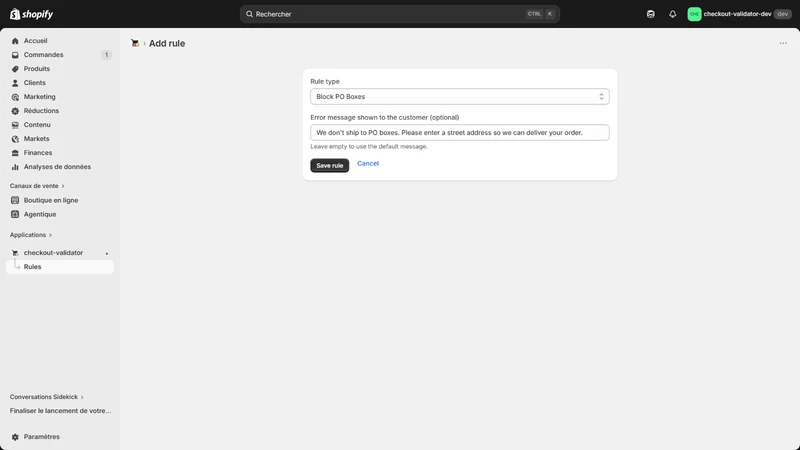Screen dimensions: 800x450
Task: Click the Marketing target icon
Action: pyautogui.click(x=15, y=97)
